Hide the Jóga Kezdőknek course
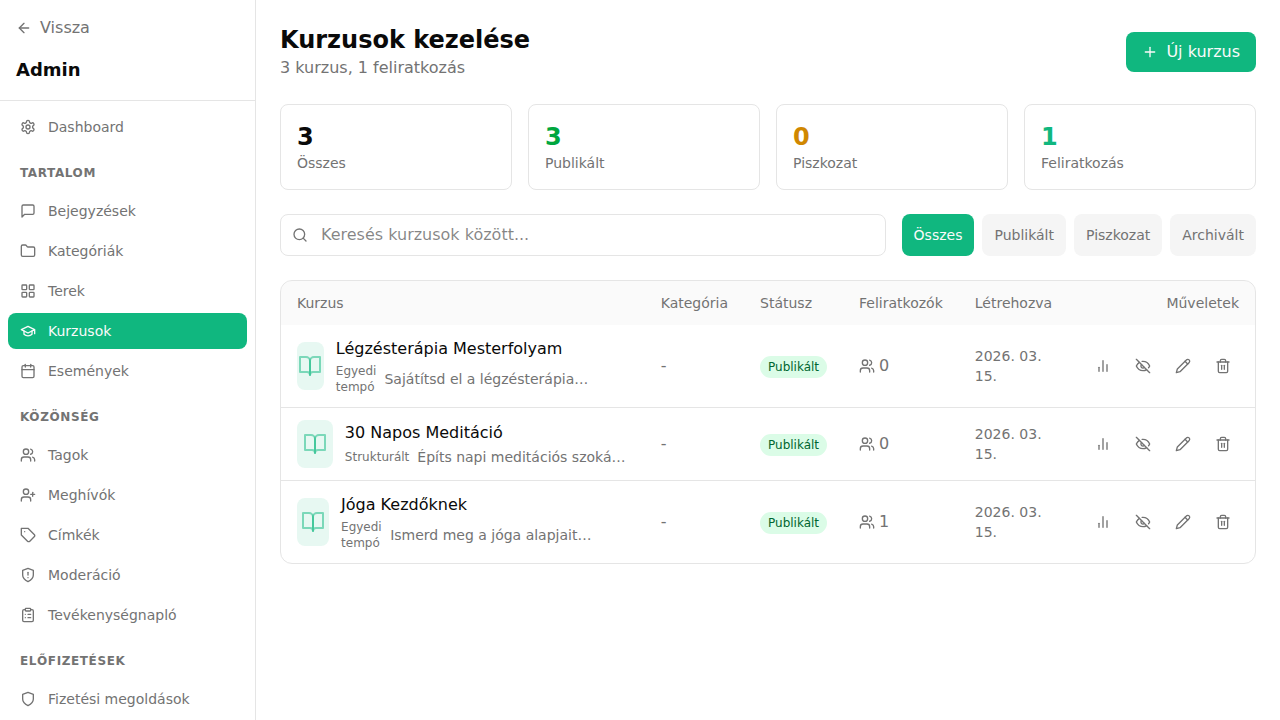The height and width of the screenshot is (720, 1280). (x=1142, y=521)
